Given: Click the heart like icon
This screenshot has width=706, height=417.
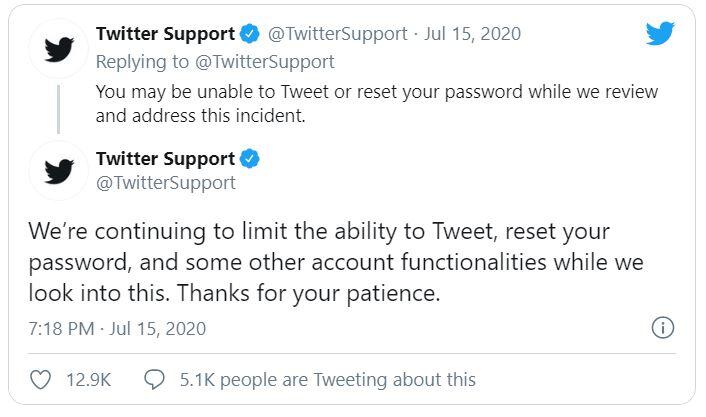Looking at the screenshot, I should pyautogui.click(x=41, y=380).
